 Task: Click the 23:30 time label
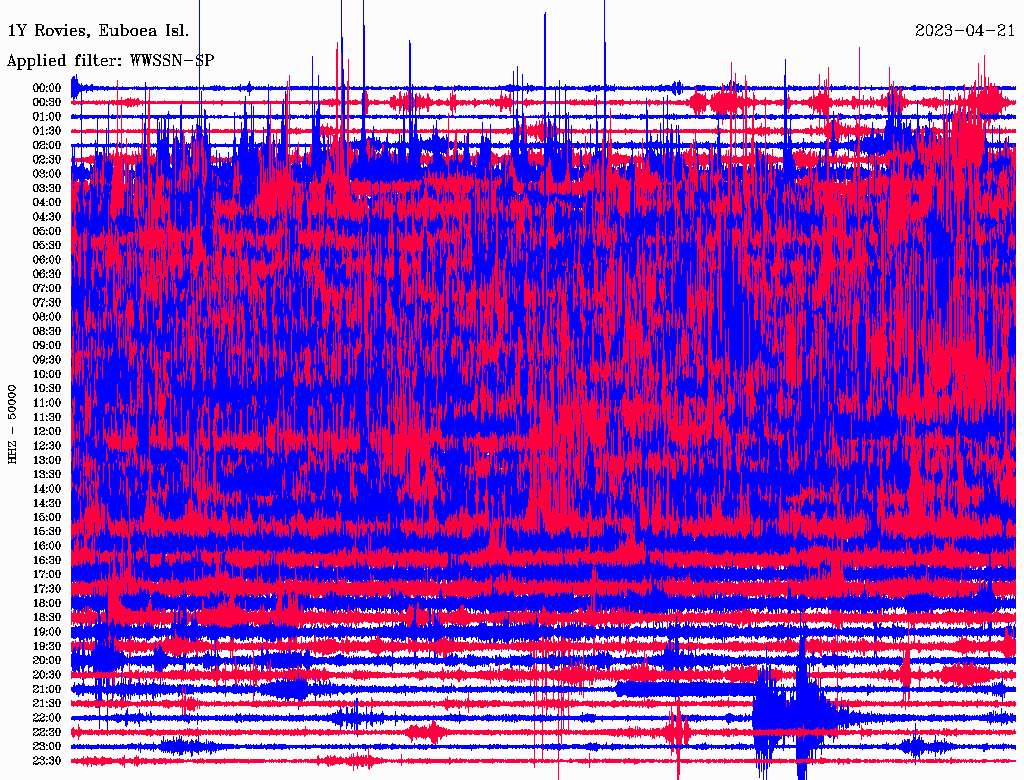coord(47,761)
